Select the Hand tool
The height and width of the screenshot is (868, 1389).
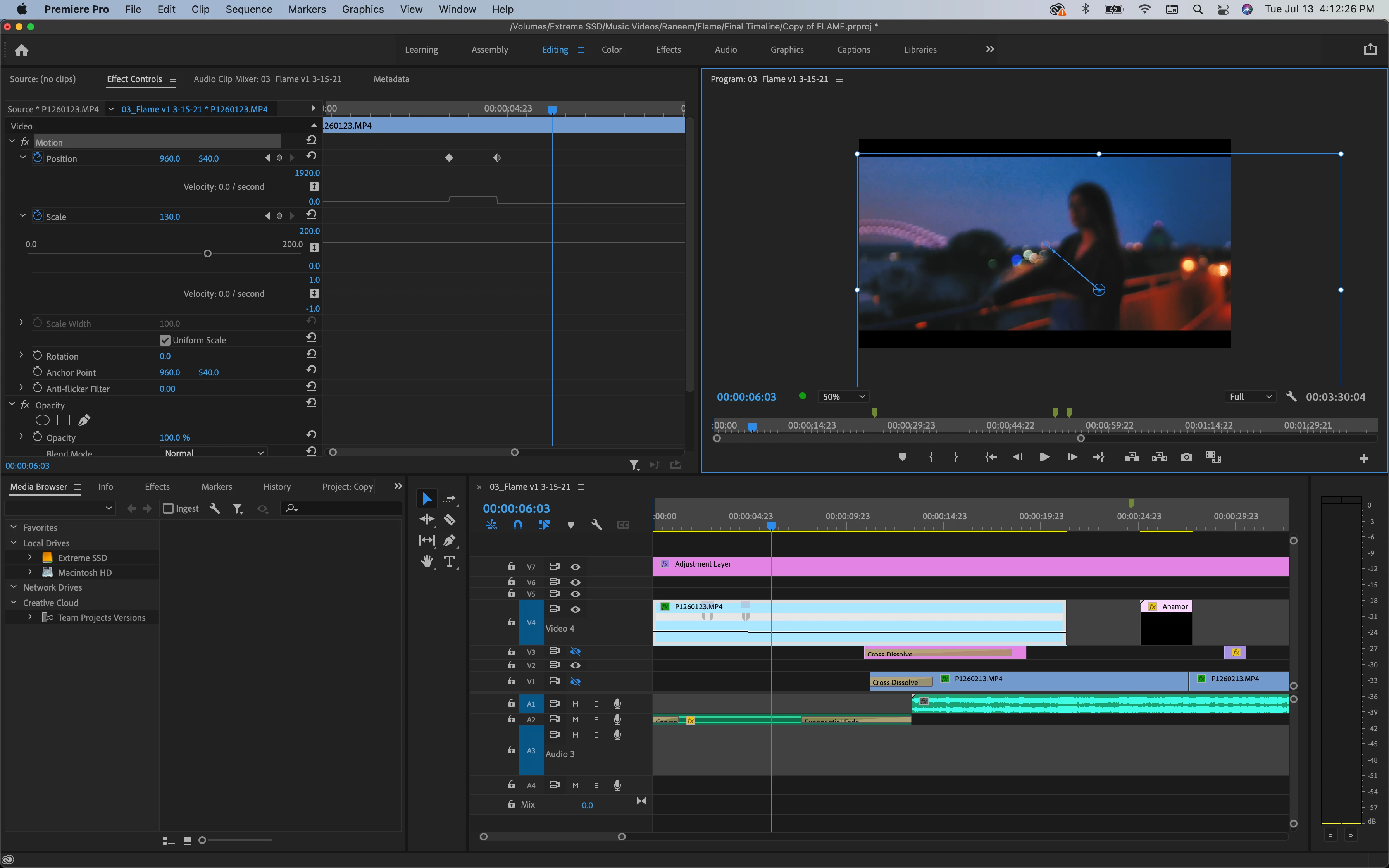[x=426, y=561]
